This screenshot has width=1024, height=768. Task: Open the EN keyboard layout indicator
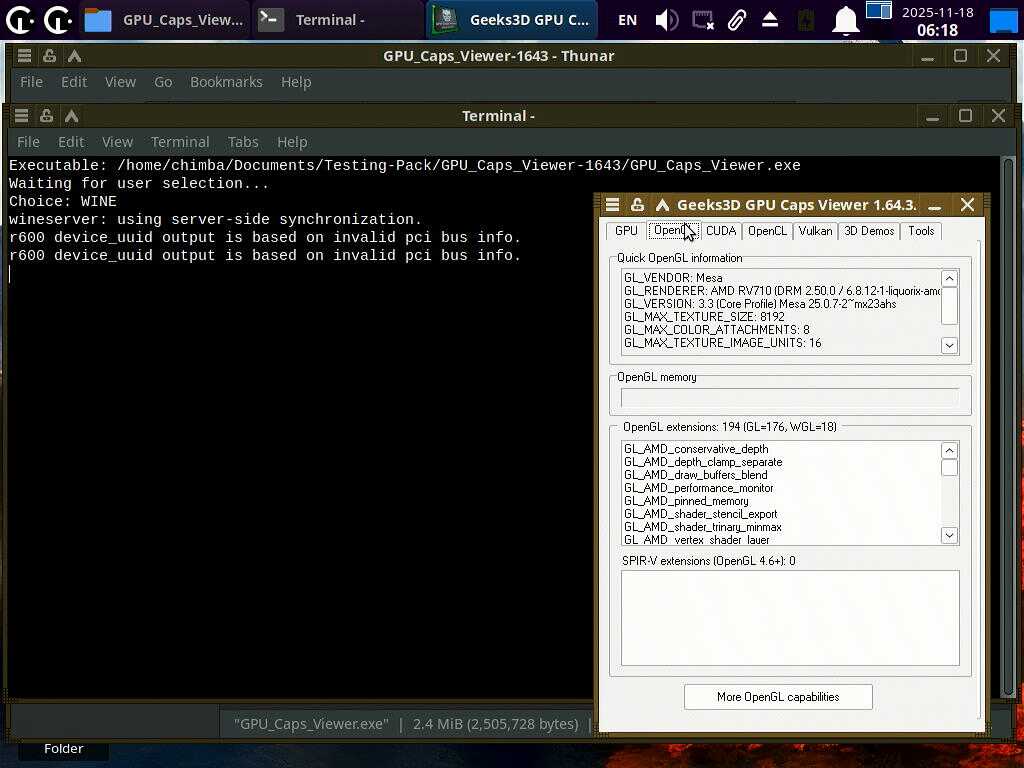[628, 20]
